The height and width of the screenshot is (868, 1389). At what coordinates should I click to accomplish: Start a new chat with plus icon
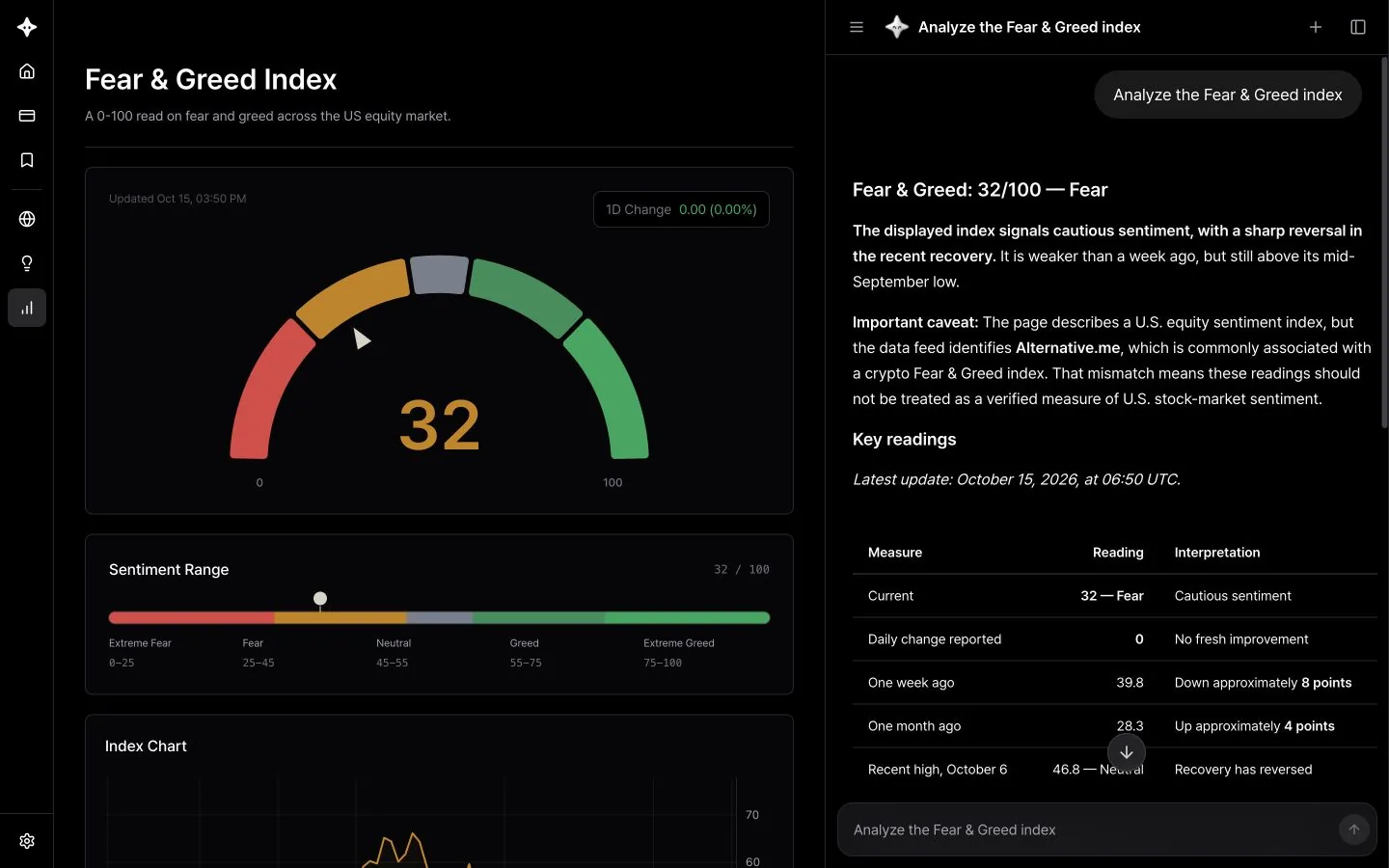pyautogui.click(x=1316, y=27)
